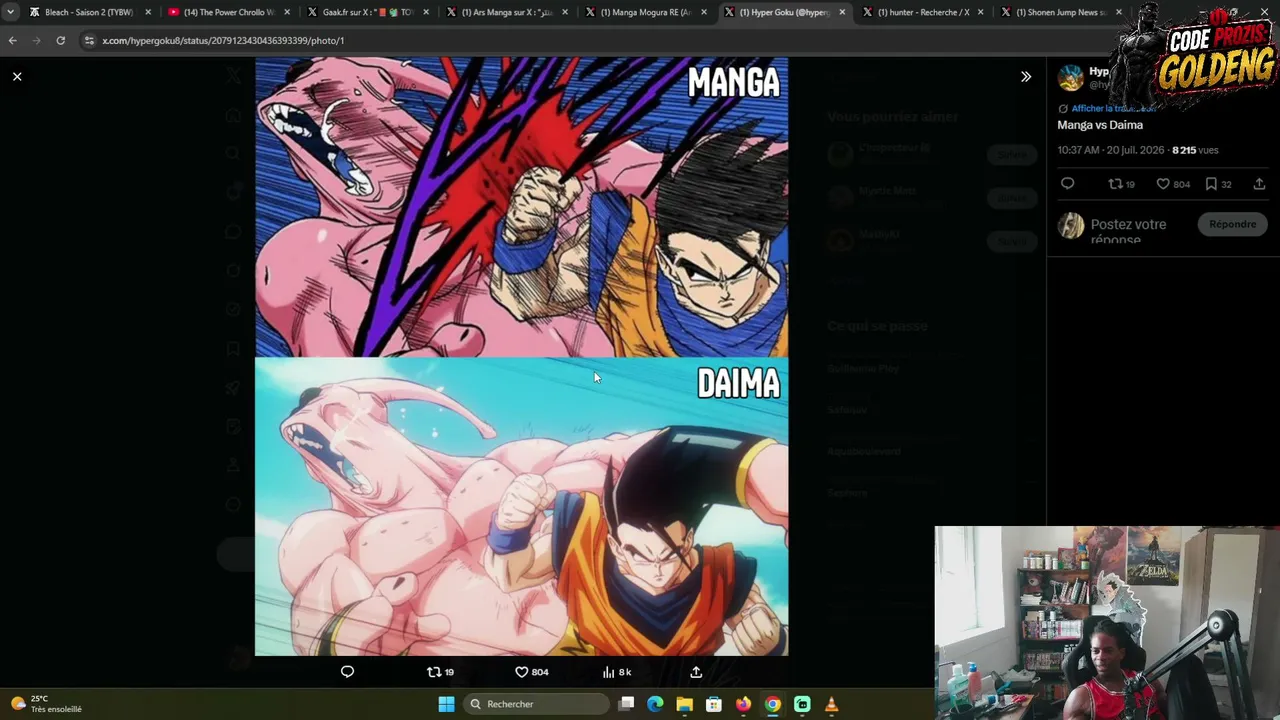Screen dimensions: 1280x720
Task: Repost icon with 19 in the side panel
Action: [x=1121, y=184]
